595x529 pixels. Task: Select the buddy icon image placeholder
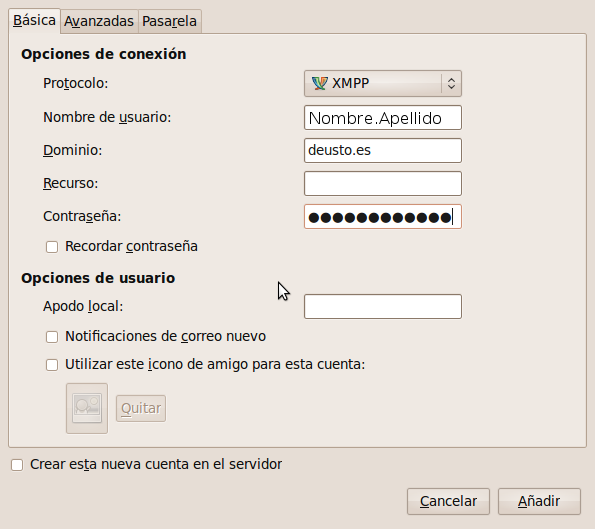[x=87, y=408]
